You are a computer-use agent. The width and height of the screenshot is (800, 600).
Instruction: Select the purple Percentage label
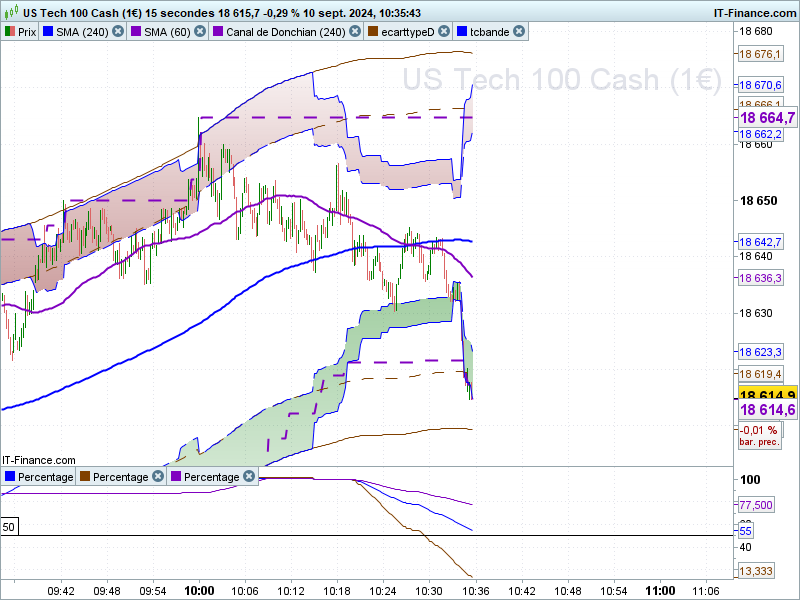coord(211,477)
